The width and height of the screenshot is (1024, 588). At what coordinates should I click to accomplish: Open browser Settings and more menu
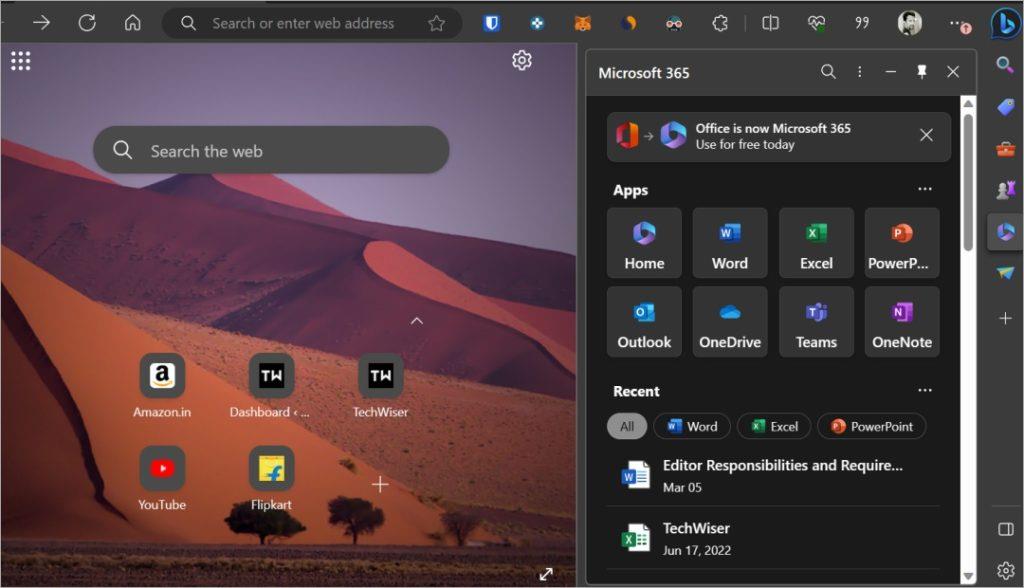click(959, 25)
